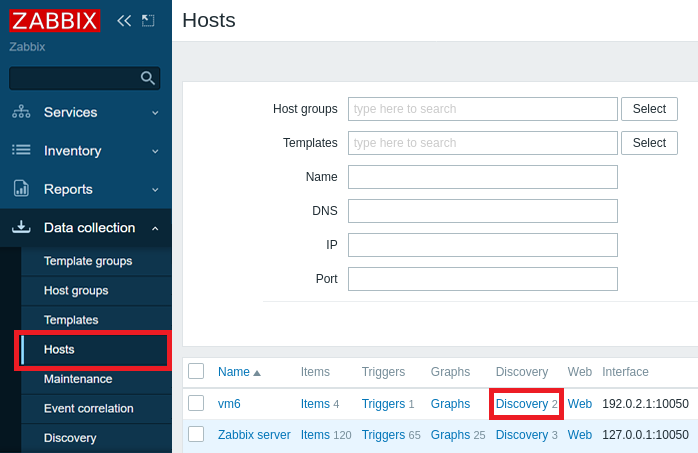The height and width of the screenshot is (453, 698).
Task: Open Template groups menu item
Action: (88, 261)
